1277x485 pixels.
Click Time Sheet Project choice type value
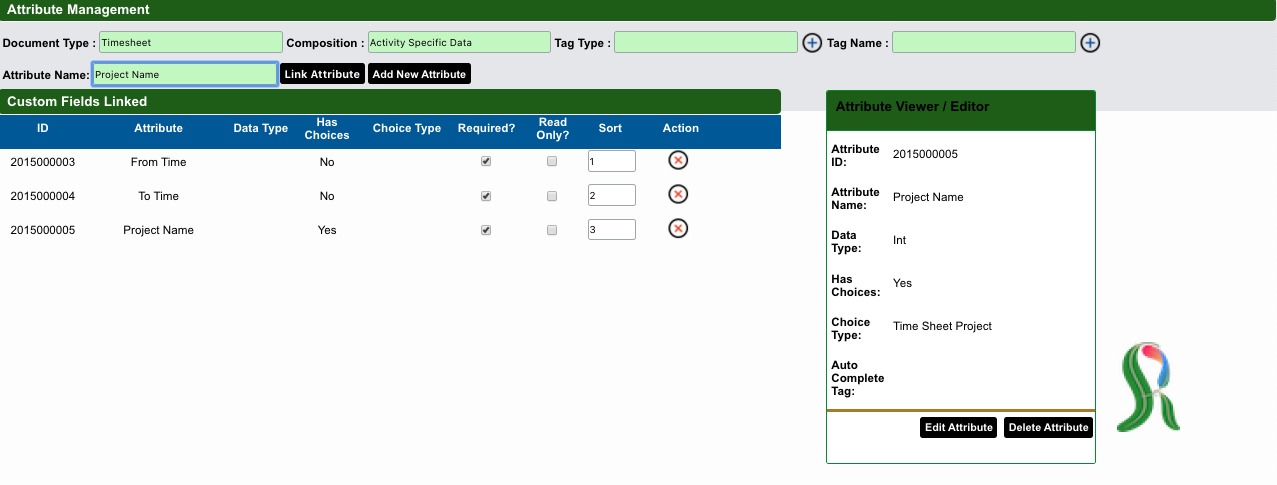pyautogui.click(x=942, y=326)
